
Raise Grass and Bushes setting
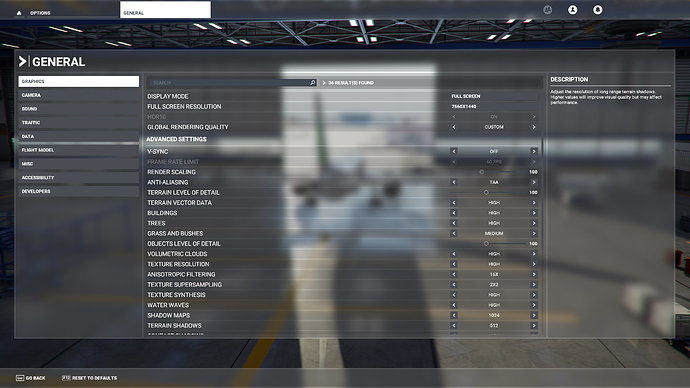point(534,234)
